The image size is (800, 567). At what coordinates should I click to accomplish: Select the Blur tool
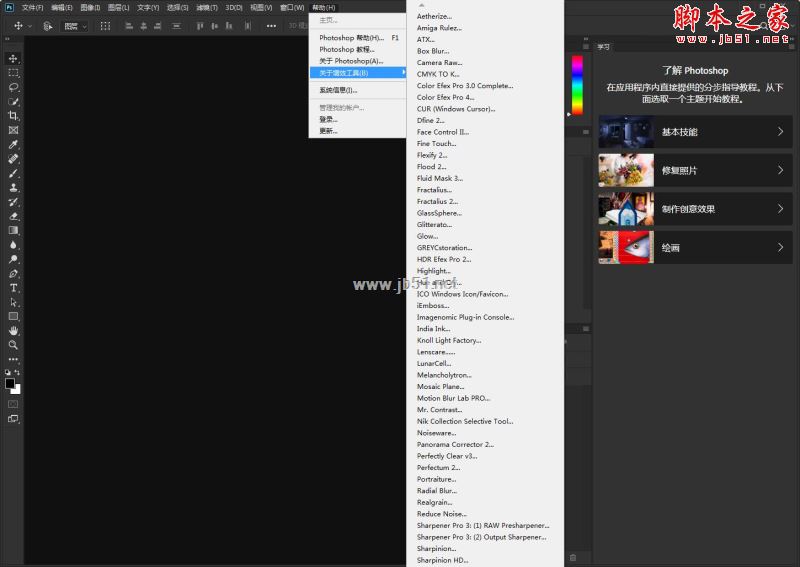tap(13, 244)
